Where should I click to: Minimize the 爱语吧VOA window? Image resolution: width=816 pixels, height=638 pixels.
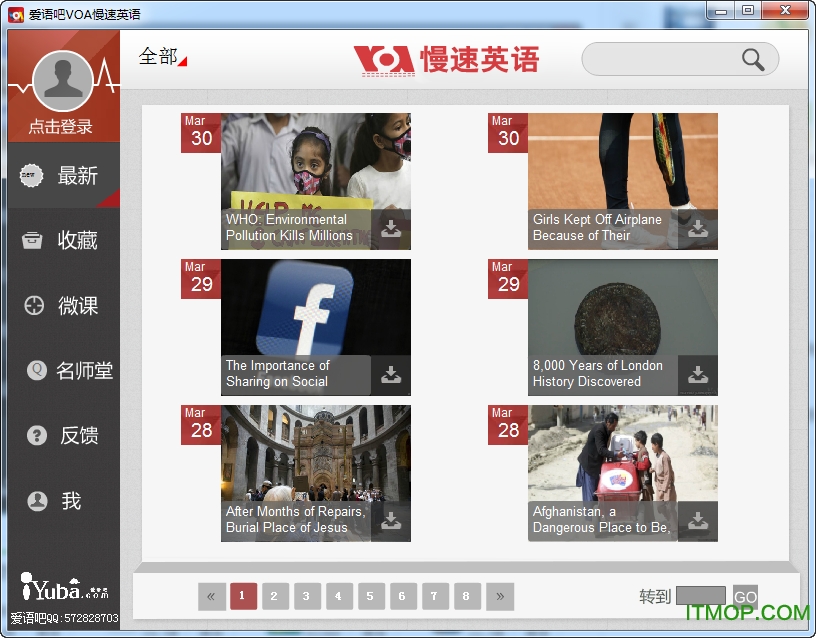(721, 11)
